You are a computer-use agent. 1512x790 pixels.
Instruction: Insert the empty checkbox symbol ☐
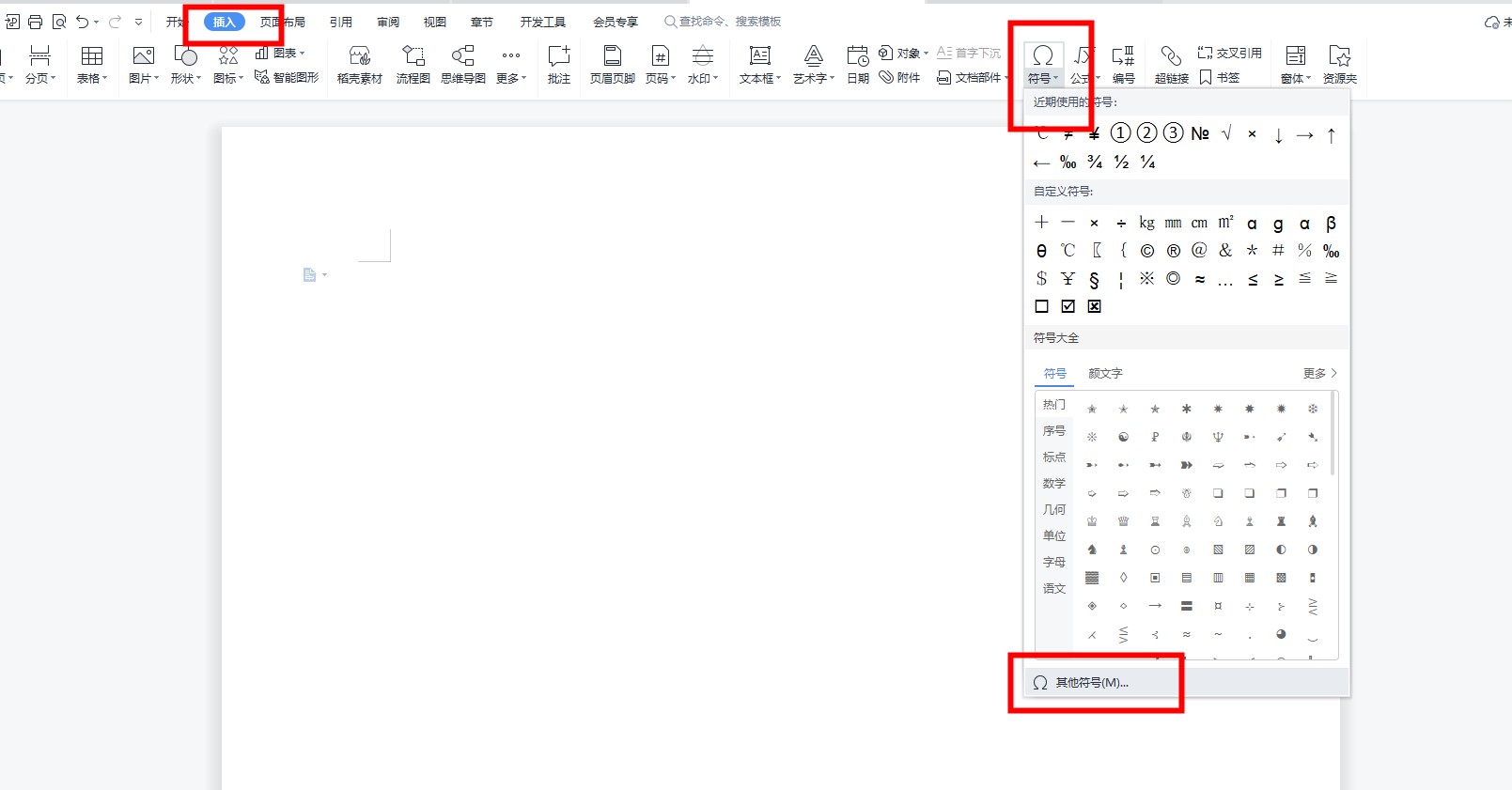point(1041,306)
